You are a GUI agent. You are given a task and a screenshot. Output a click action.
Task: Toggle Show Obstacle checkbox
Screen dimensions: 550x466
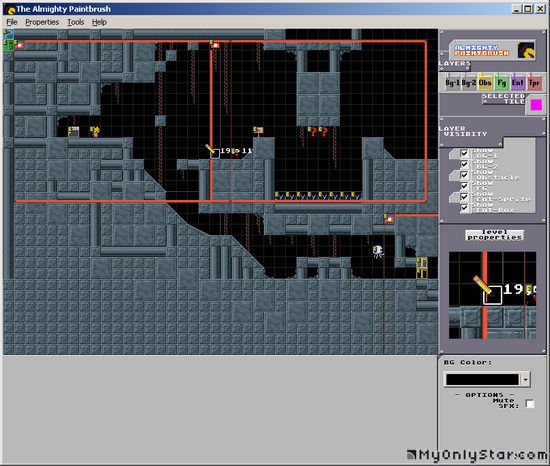(x=464, y=175)
